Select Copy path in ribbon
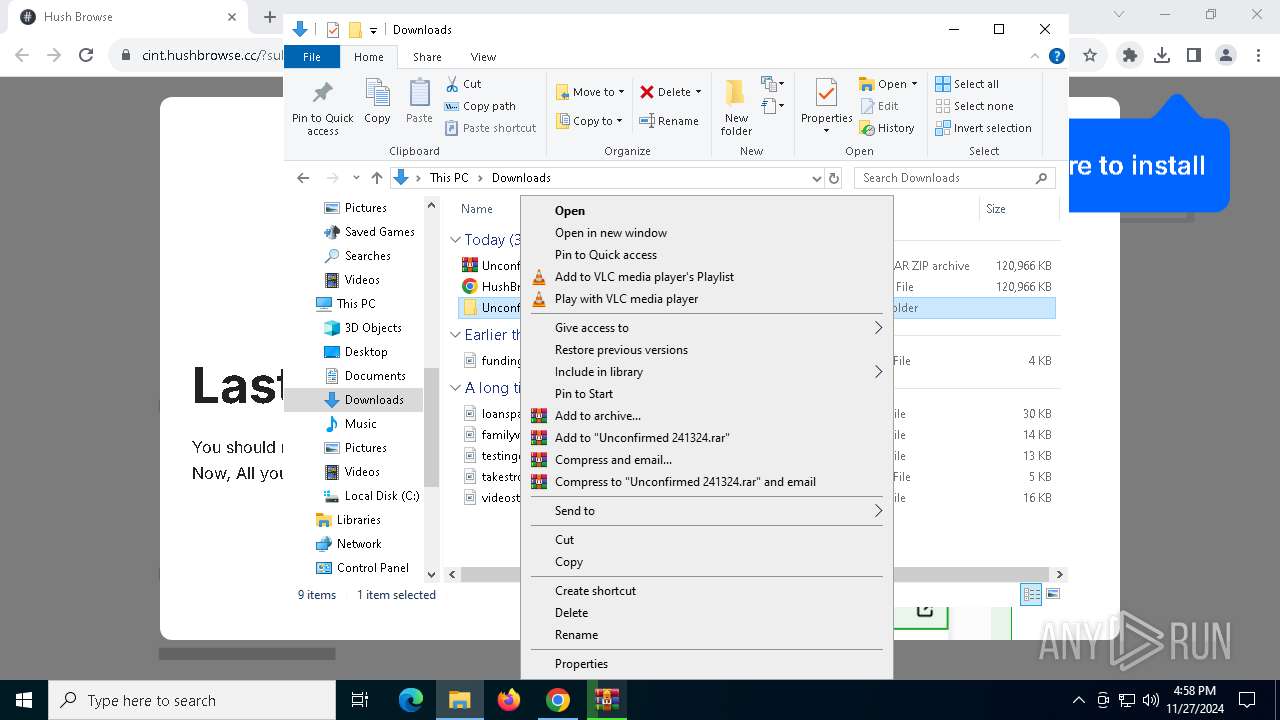This screenshot has height=720, width=1280. 480,106
